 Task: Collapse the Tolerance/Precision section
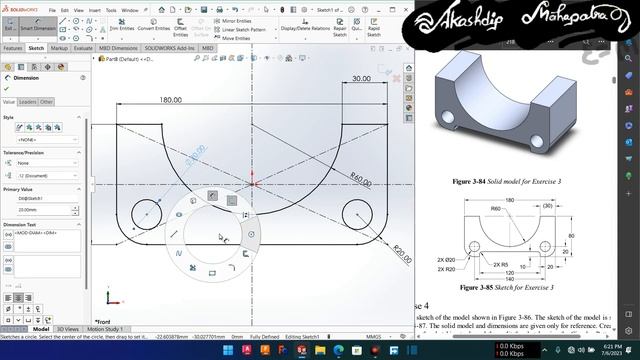(79, 152)
